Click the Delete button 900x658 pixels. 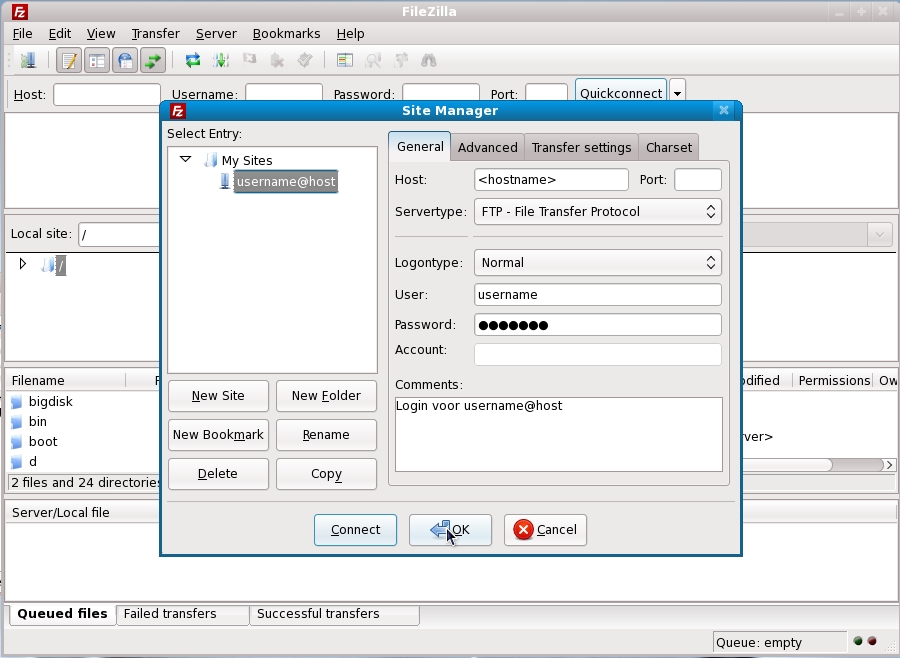pos(218,474)
